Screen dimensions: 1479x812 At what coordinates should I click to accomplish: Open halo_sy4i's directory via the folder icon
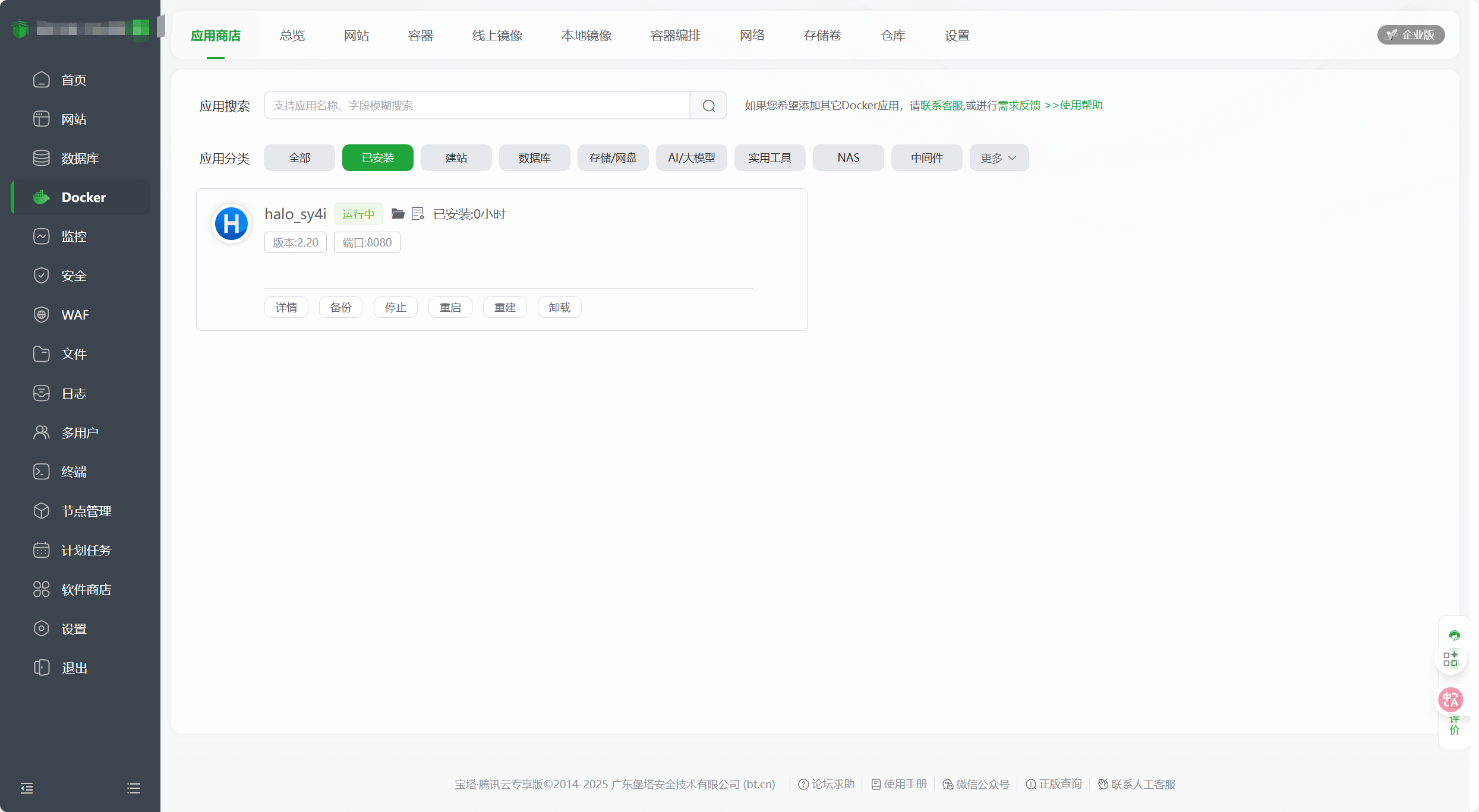point(397,213)
